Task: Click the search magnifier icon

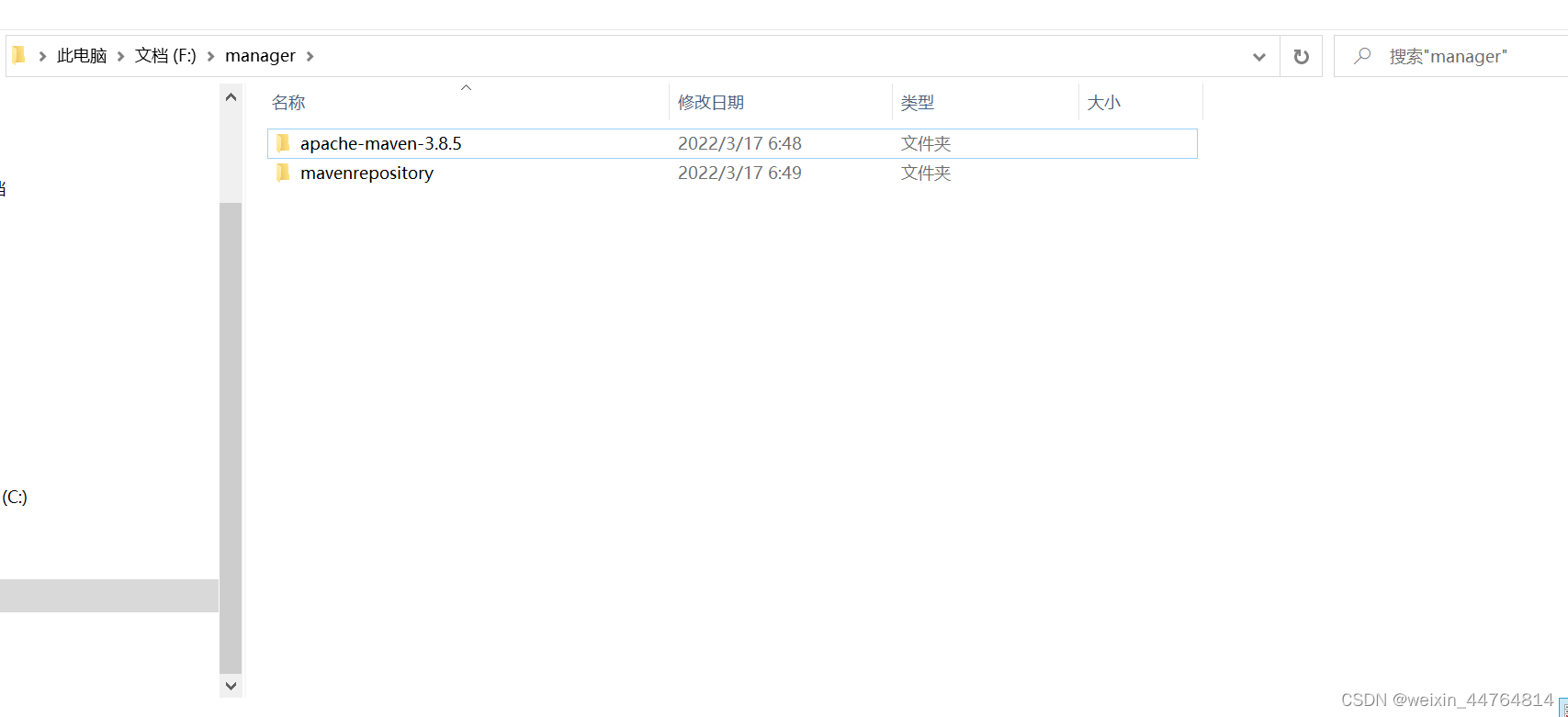Action: (1363, 56)
